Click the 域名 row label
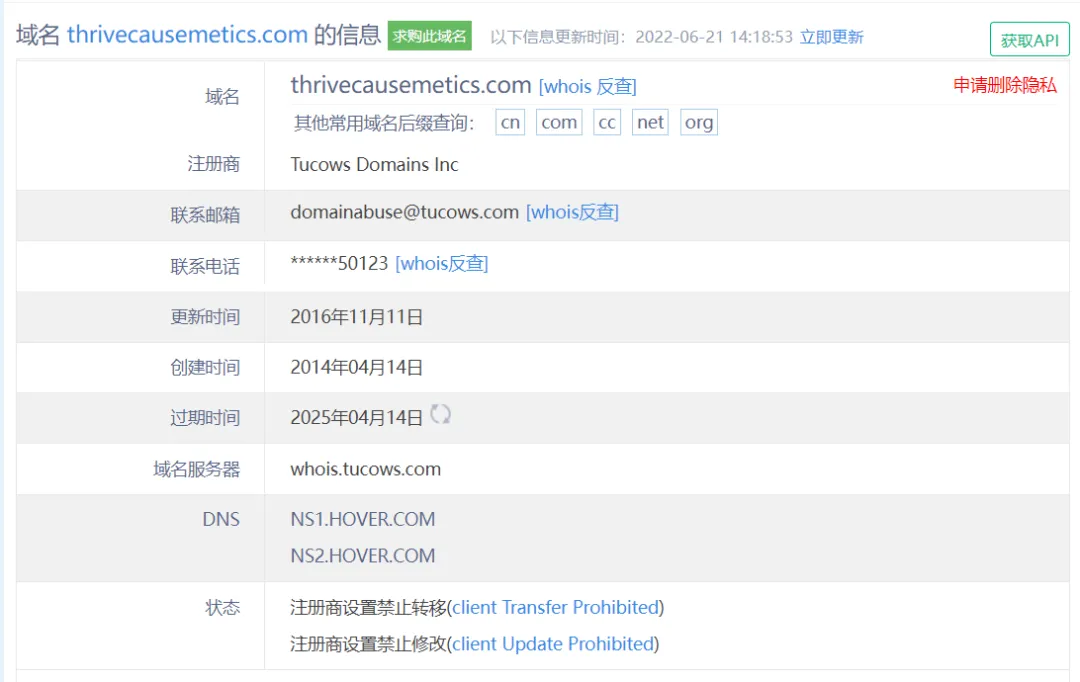 (x=222, y=96)
